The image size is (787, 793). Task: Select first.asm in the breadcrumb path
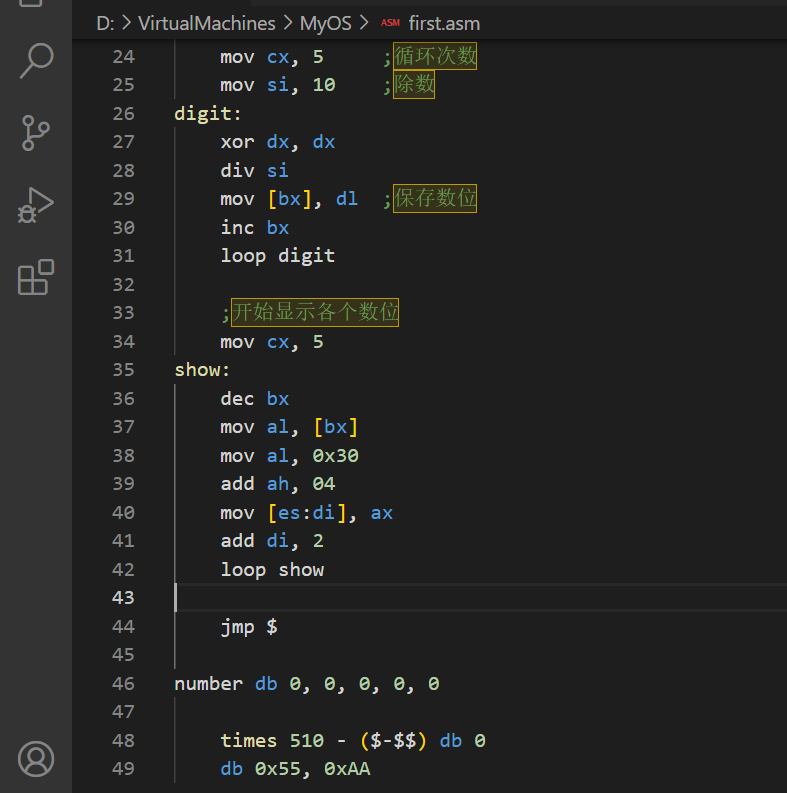click(x=444, y=23)
